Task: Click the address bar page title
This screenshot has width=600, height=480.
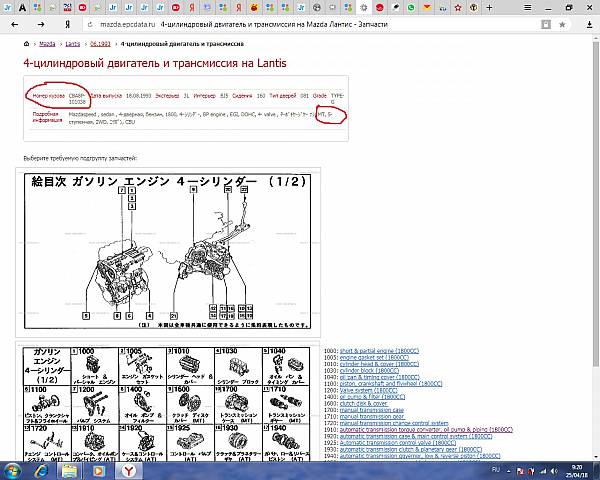Action: coord(274,24)
